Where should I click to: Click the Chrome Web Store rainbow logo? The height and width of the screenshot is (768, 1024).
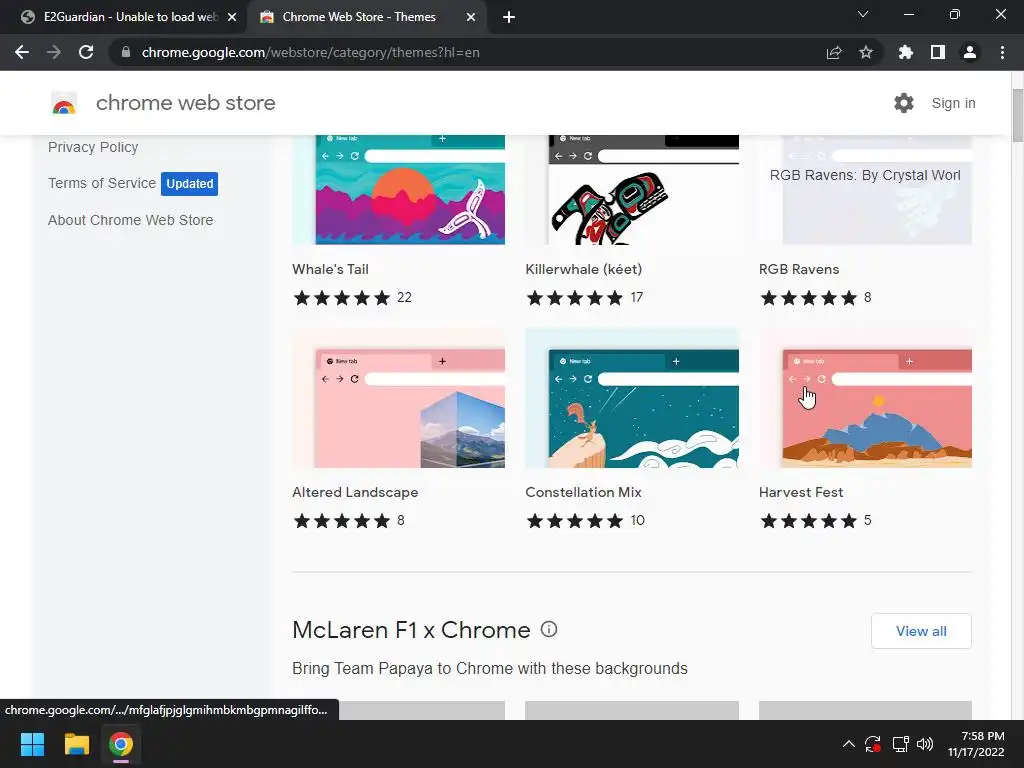64,103
